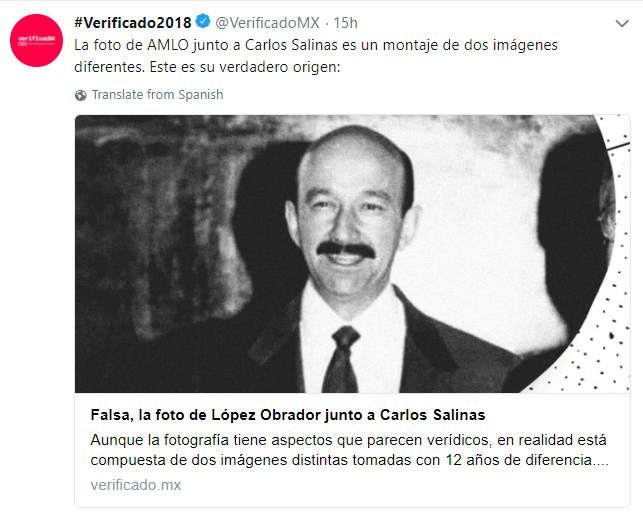Open the @VerificadoMX handle

[267, 23]
